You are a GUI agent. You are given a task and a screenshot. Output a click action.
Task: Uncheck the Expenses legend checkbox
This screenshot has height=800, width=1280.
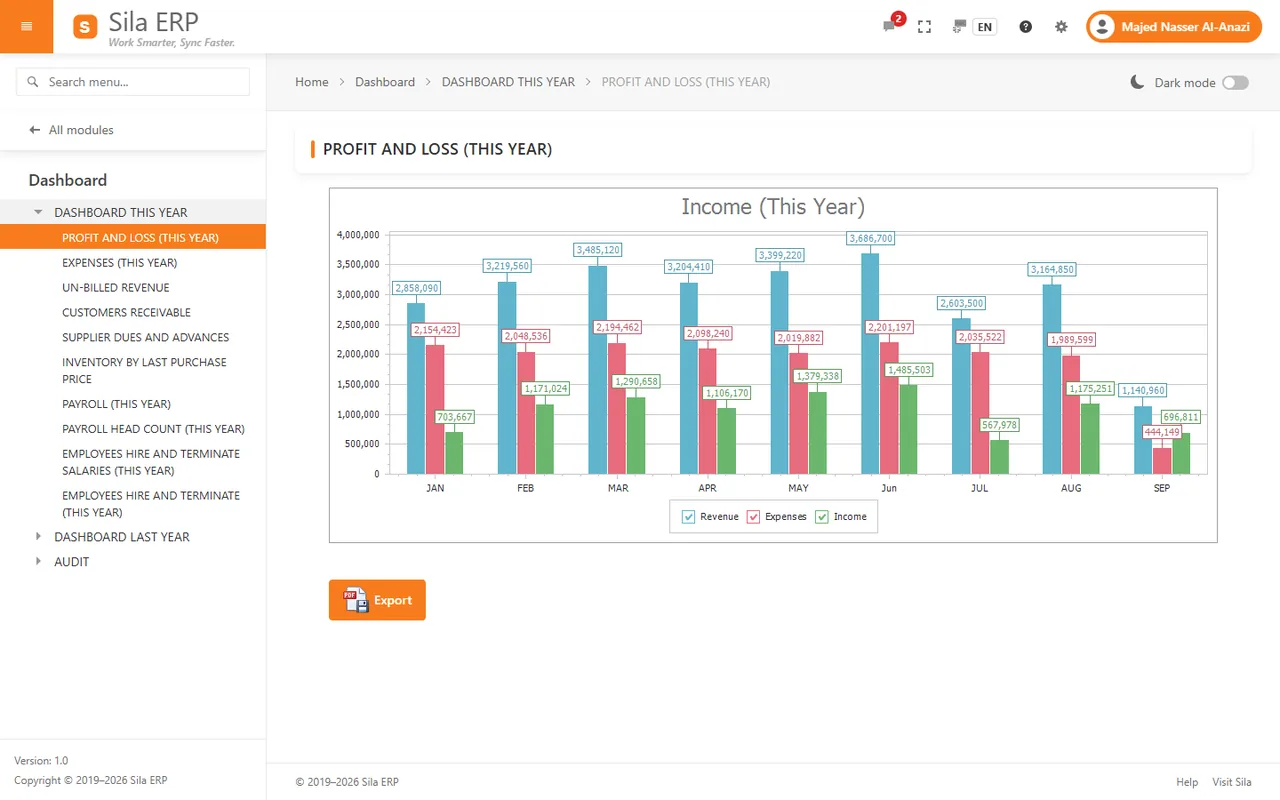(x=753, y=517)
